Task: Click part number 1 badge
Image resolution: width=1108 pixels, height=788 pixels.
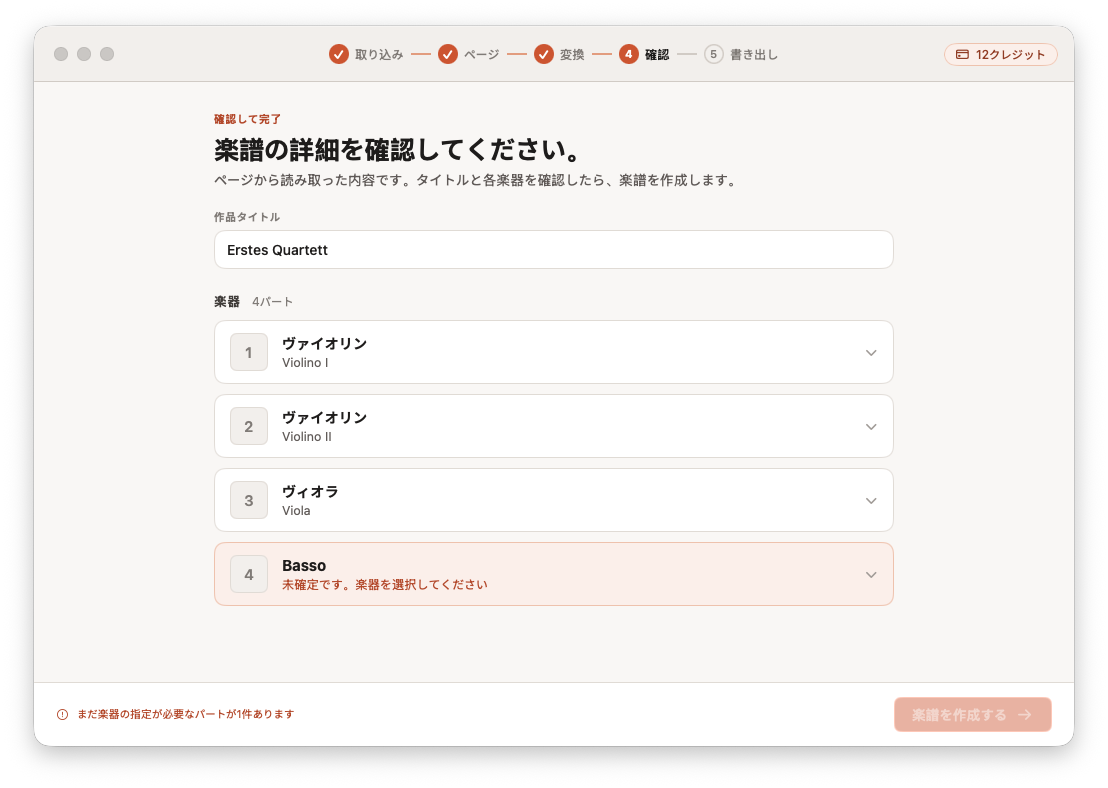Action: click(x=249, y=352)
